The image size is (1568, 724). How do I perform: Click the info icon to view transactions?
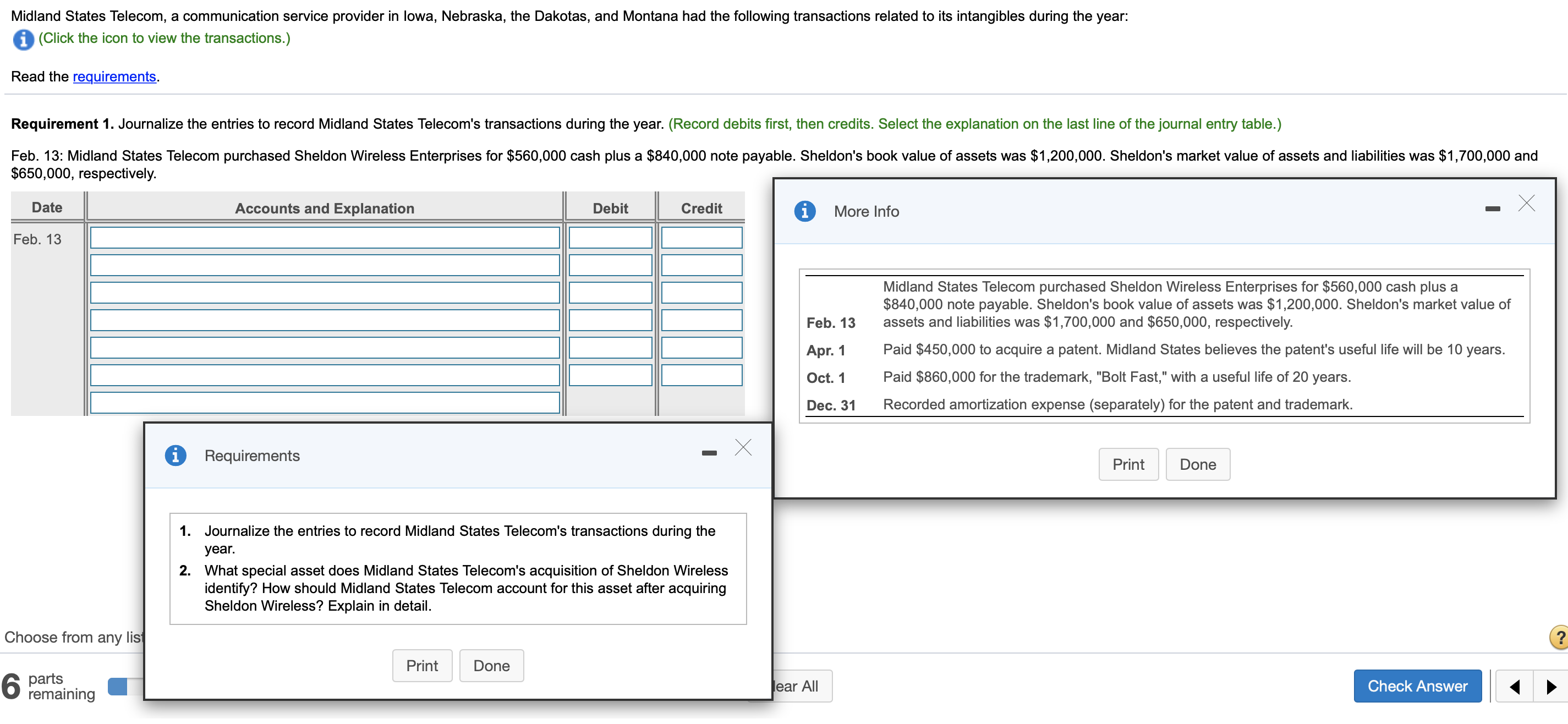click(23, 39)
